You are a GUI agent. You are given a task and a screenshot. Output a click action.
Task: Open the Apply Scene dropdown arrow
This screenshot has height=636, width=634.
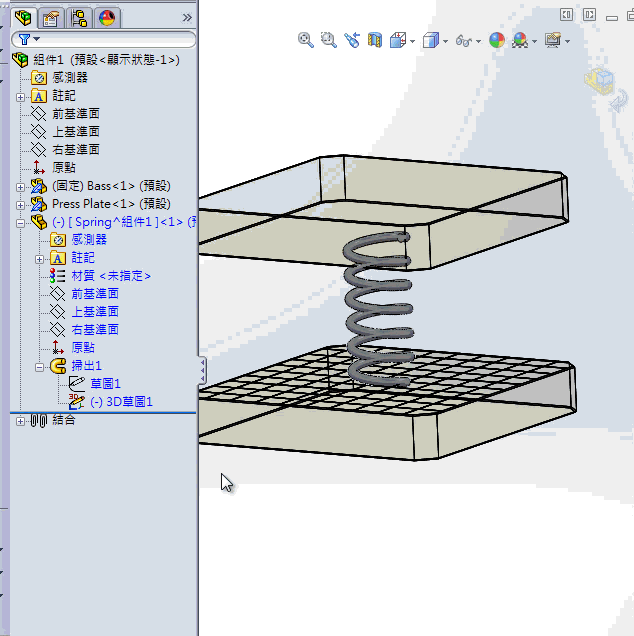pos(534,41)
